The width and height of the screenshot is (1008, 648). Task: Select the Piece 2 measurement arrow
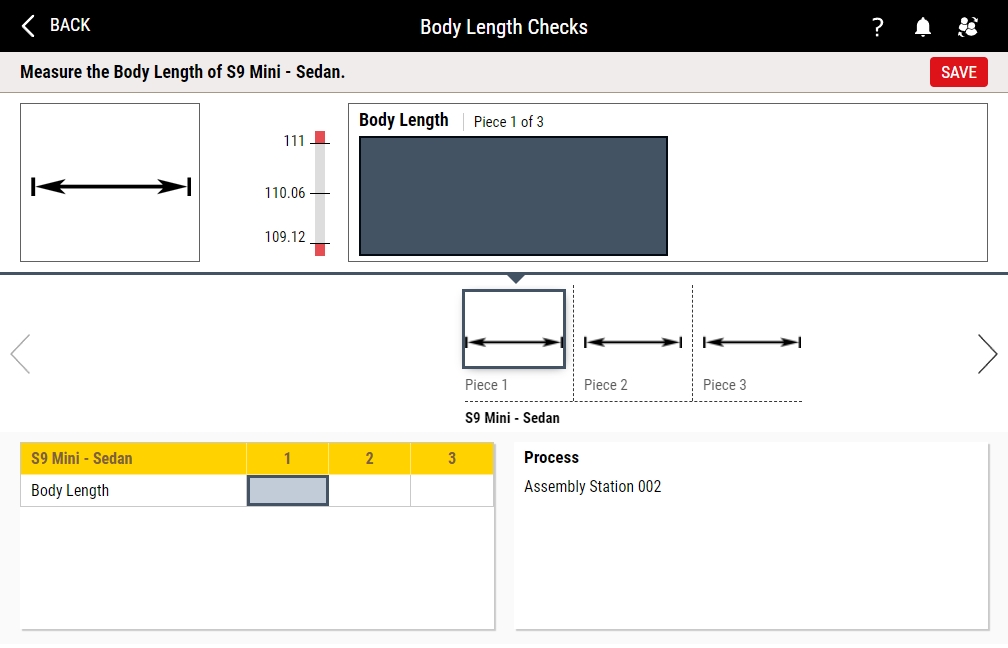pyautogui.click(x=632, y=342)
